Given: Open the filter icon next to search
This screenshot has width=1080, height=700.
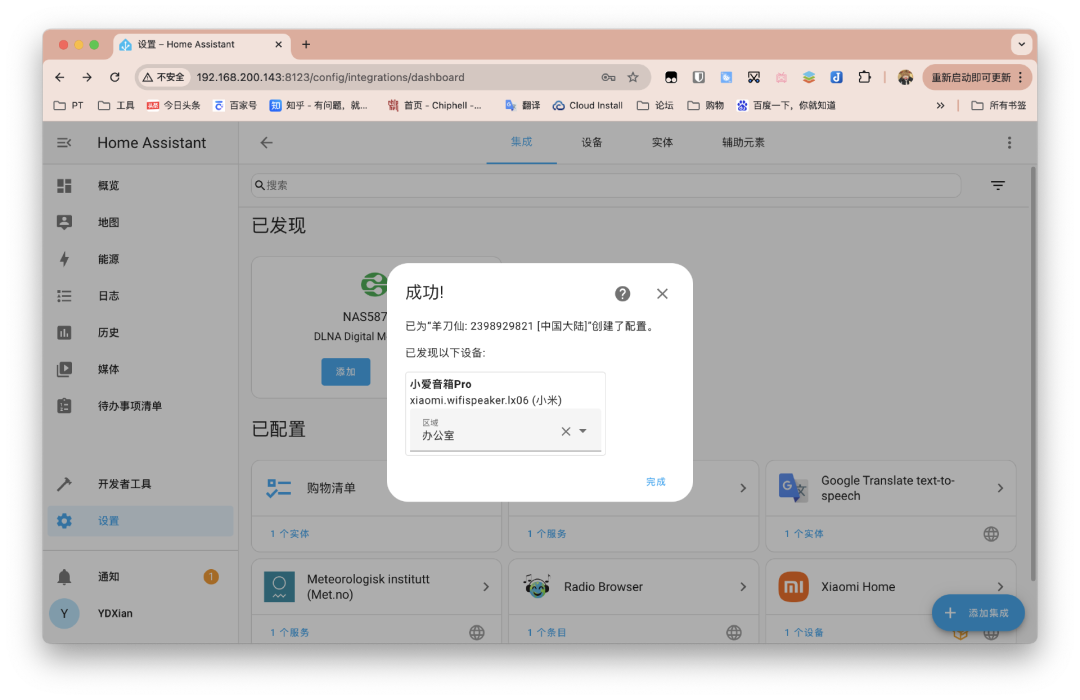Looking at the screenshot, I should pyautogui.click(x=997, y=186).
